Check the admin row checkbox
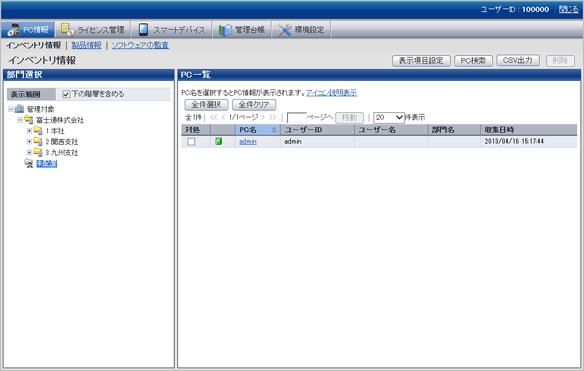 click(191, 142)
